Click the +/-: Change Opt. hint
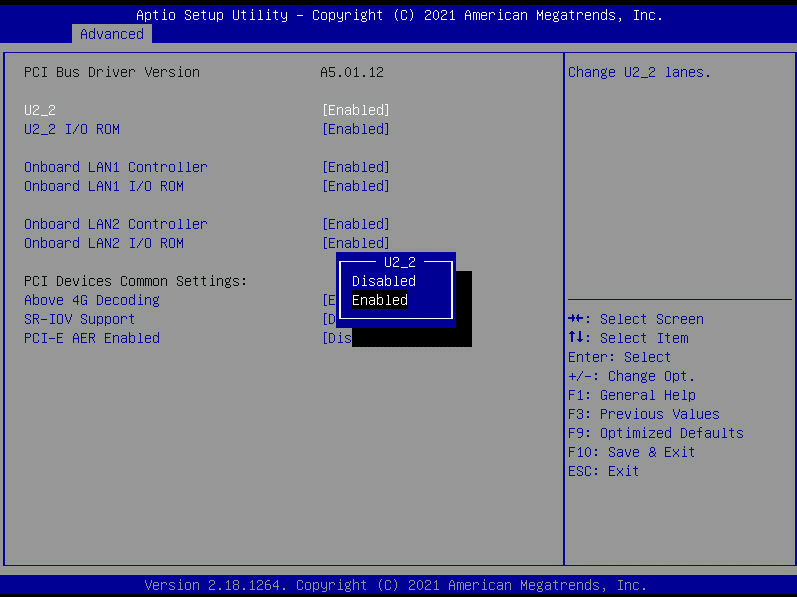The height and width of the screenshot is (597, 797). 631,376
